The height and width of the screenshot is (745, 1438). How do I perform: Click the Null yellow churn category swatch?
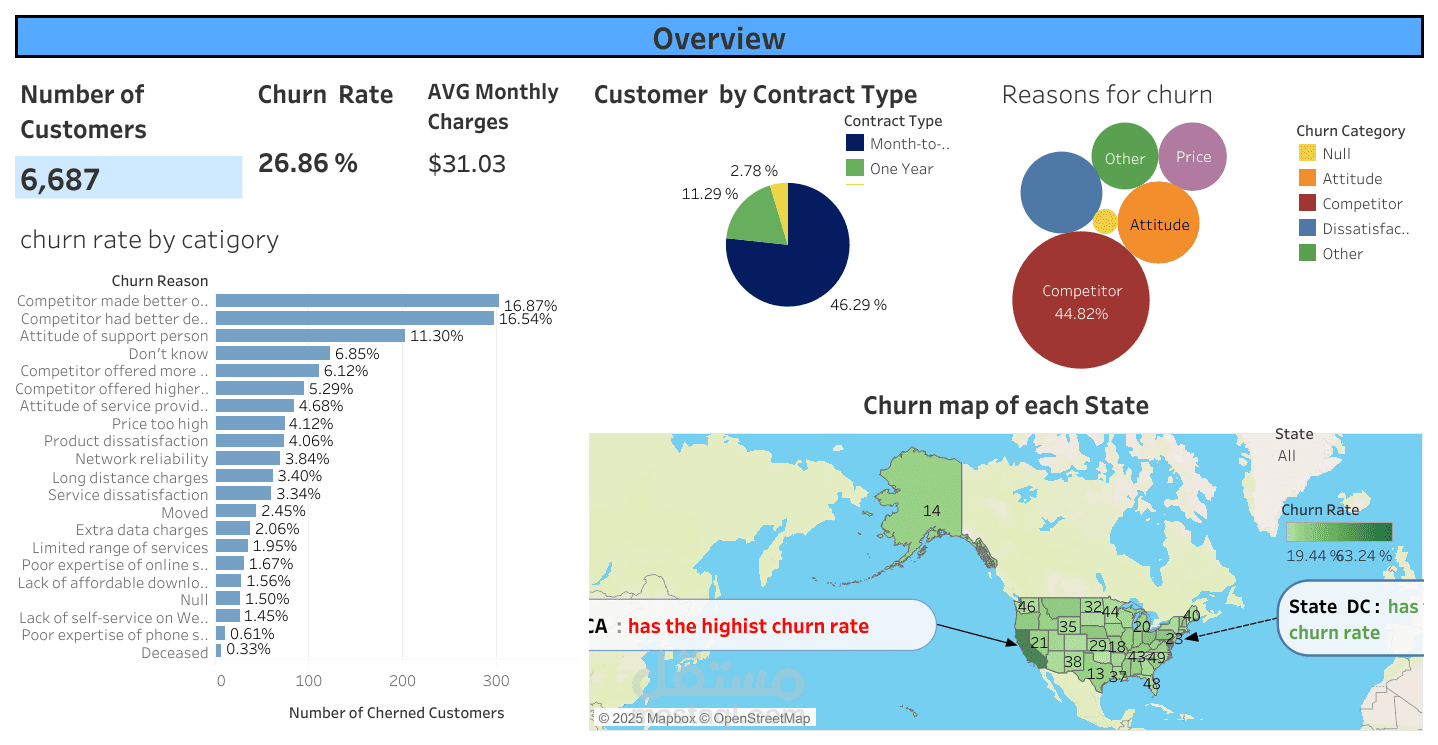click(1307, 153)
